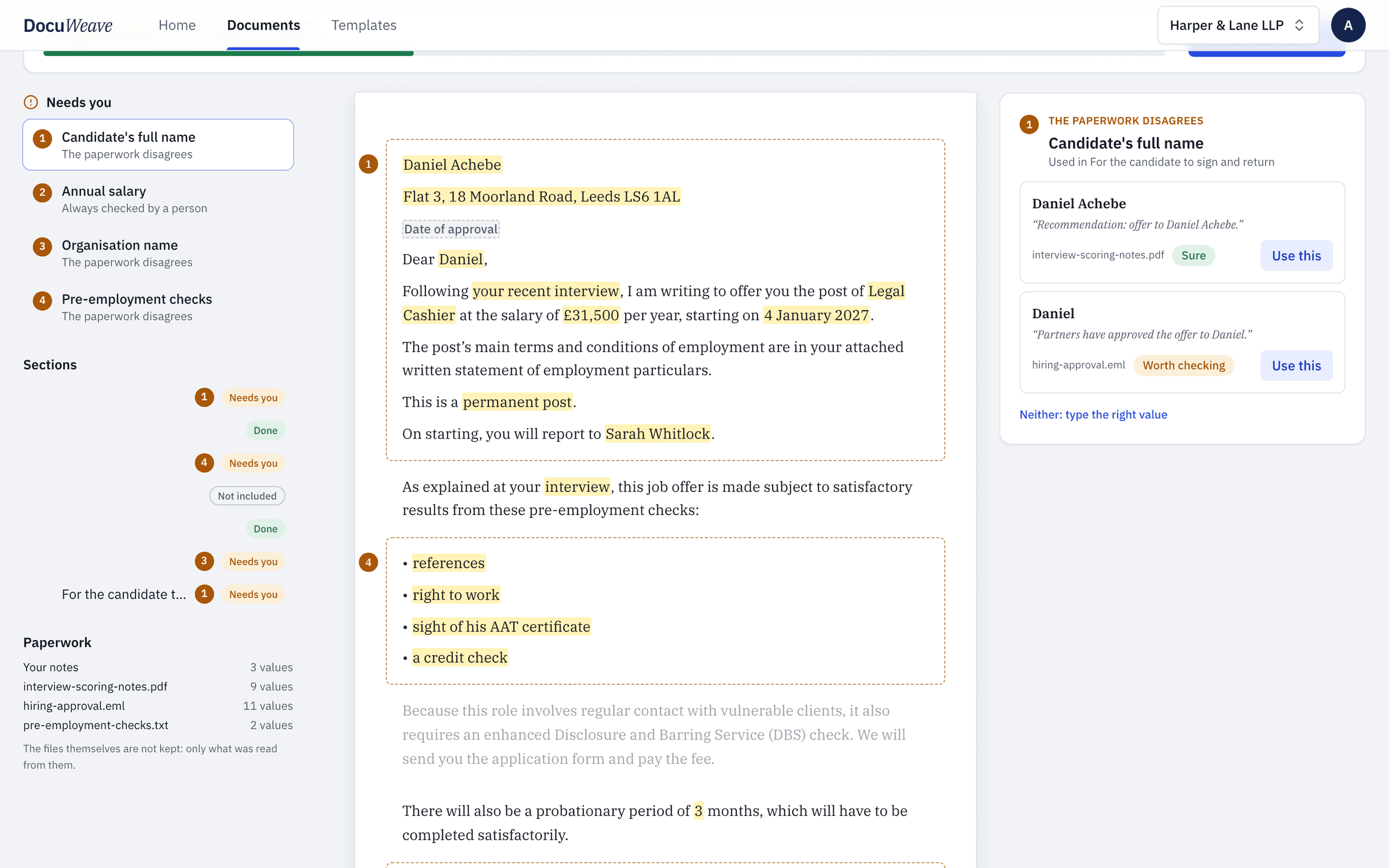1389x868 pixels.
Task: Click the Needs you warning icon
Action: point(31,102)
